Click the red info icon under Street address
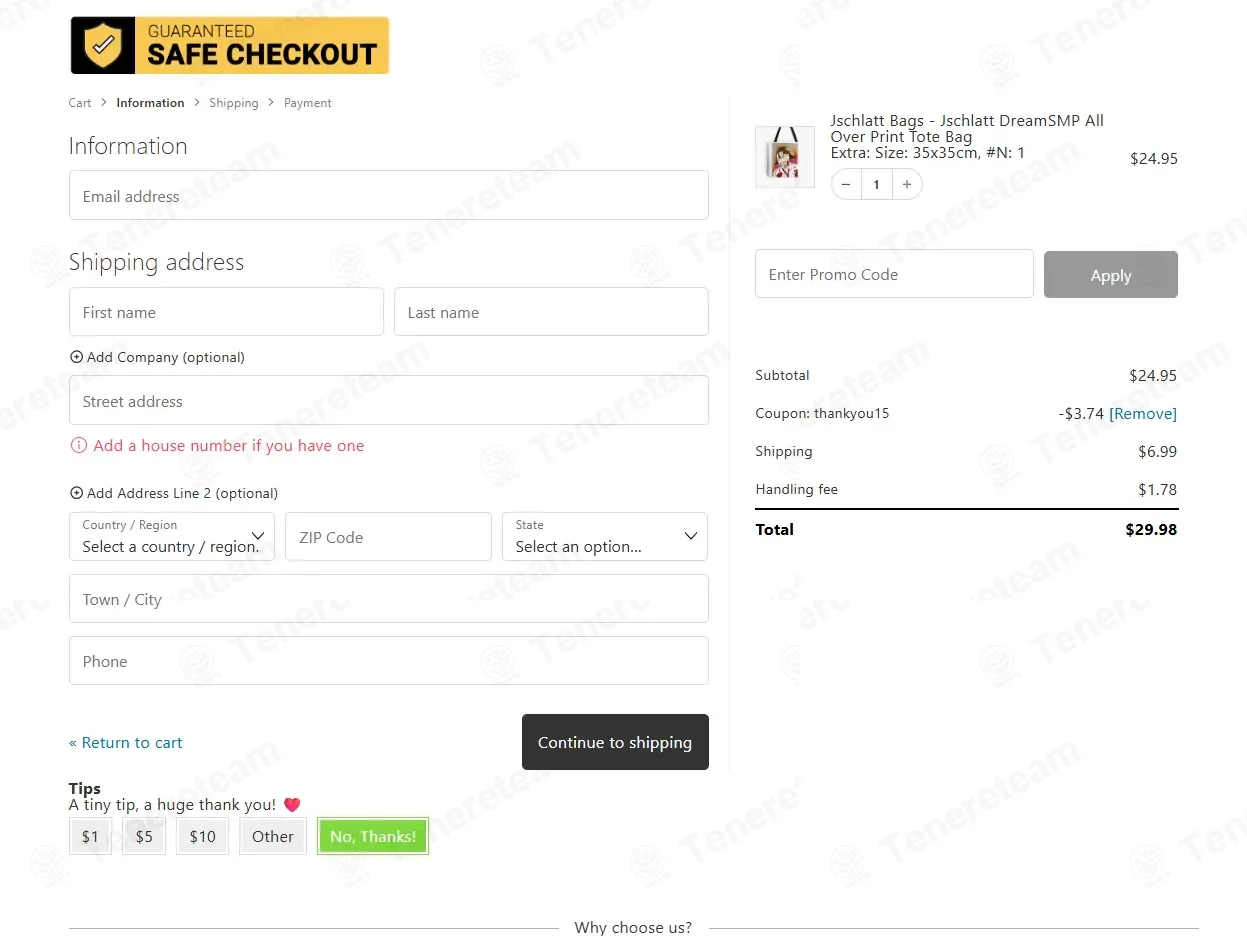Viewport: 1247px width, 936px height. pyautogui.click(x=78, y=446)
